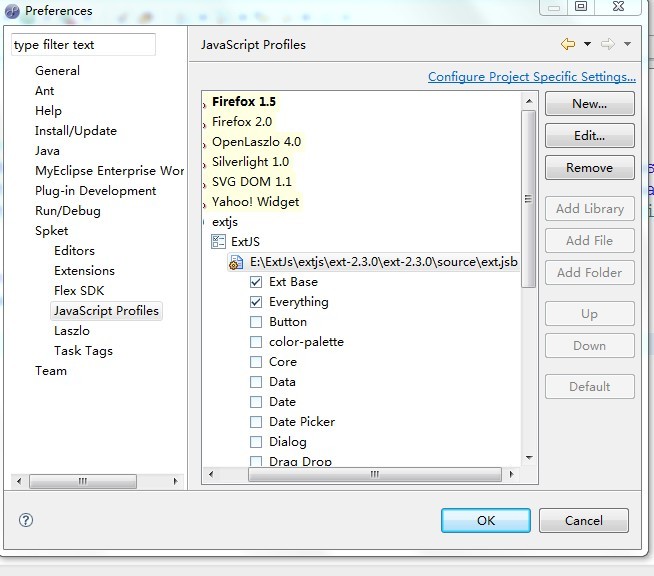Screen dimensions: 654x576
Task: Click profile list scroll down arrow
Action: (x=529, y=458)
